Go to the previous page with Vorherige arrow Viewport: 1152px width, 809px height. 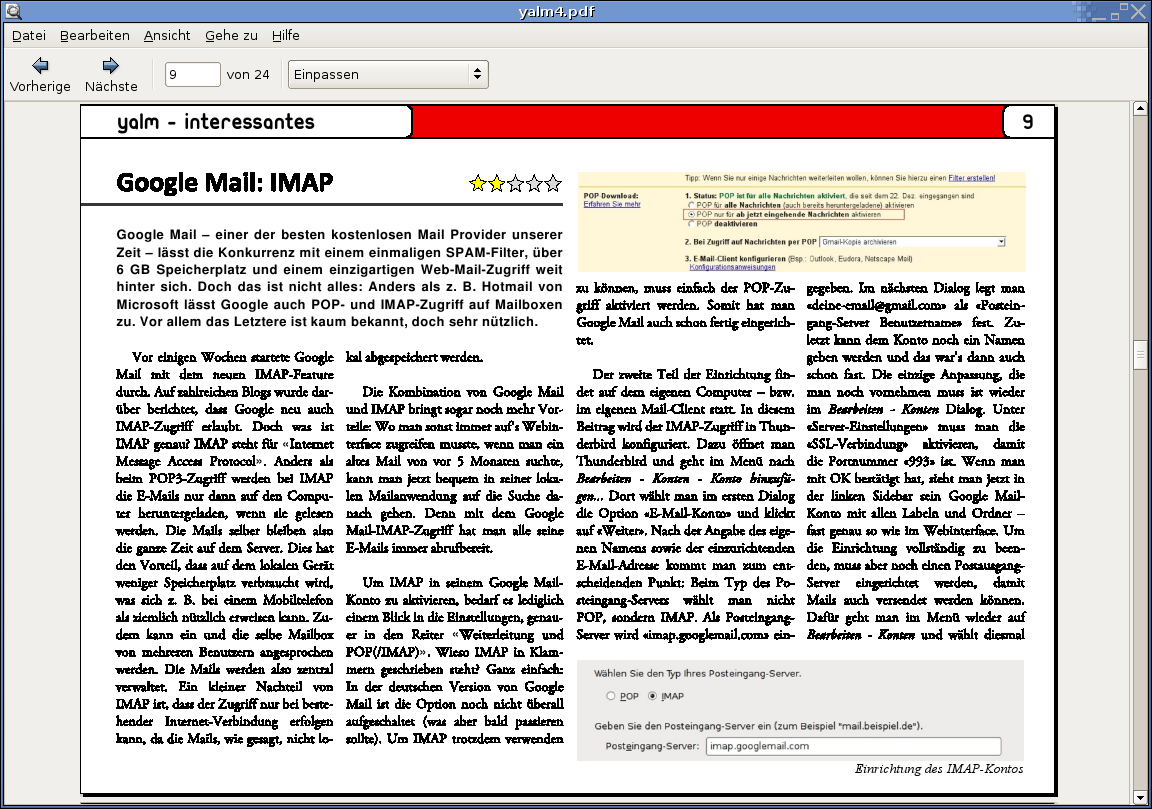point(40,75)
